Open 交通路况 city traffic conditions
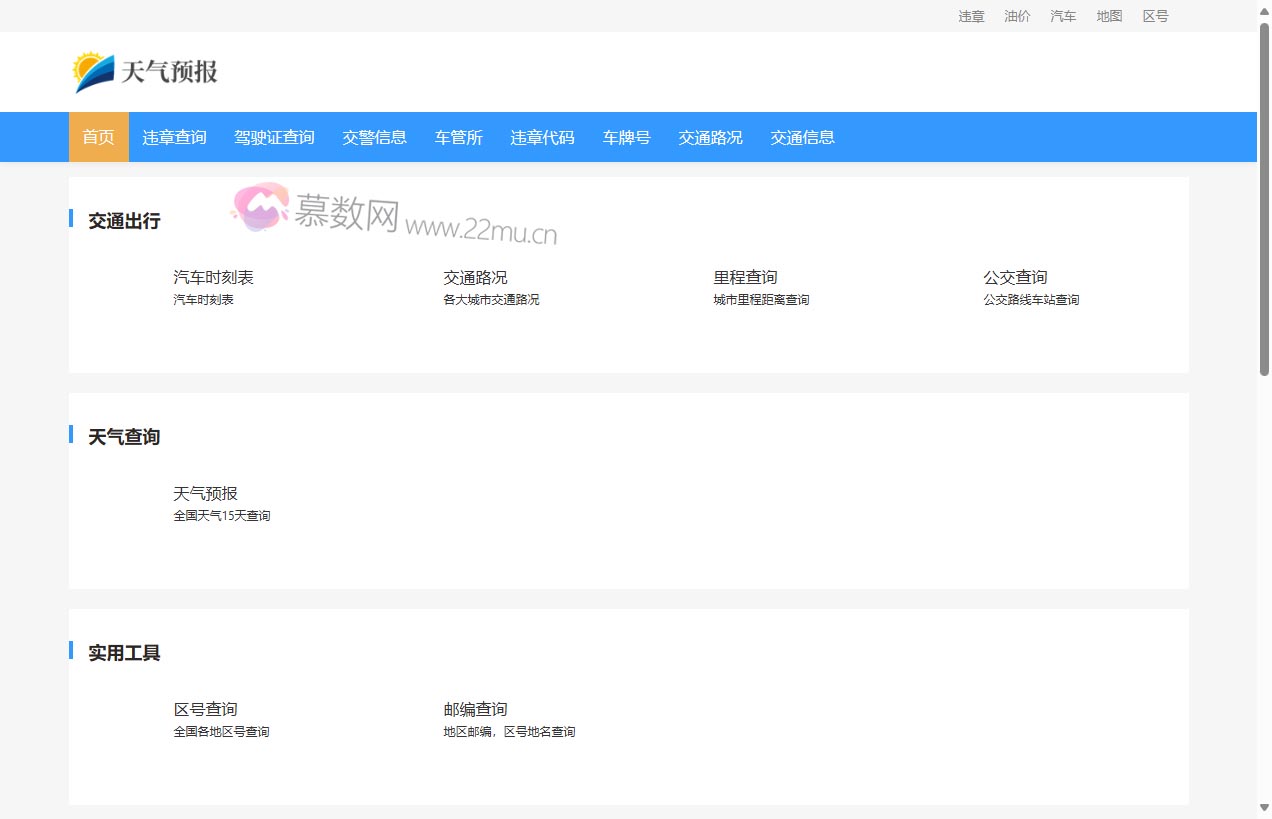The width and height of the screenshot is (1272, 819). (x=474, y=277)
